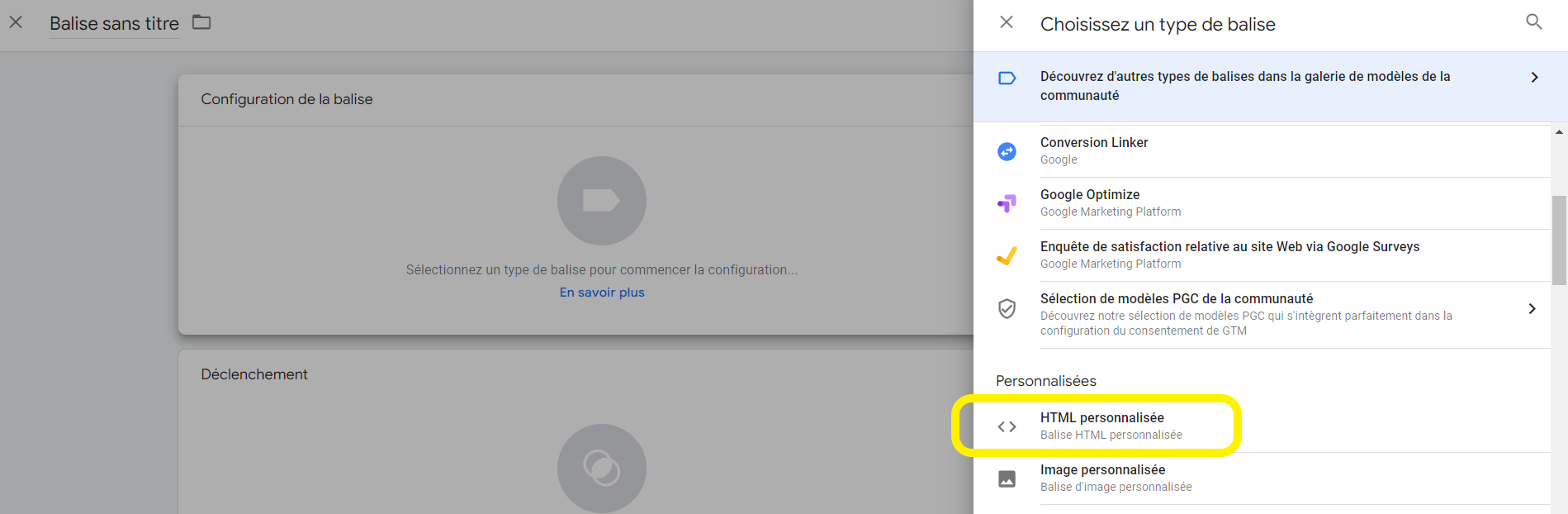The height and width of the screenshot is (514, 1568).
Task: Click the HTML personnalisée code brackets icon
Action: coord(1007,426)
